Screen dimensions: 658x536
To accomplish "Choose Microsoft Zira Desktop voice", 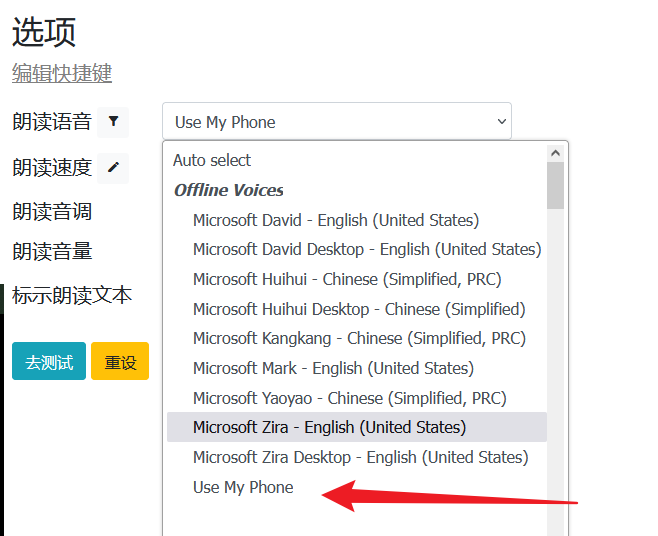I will pyautogui.click(x=360, y=457).
